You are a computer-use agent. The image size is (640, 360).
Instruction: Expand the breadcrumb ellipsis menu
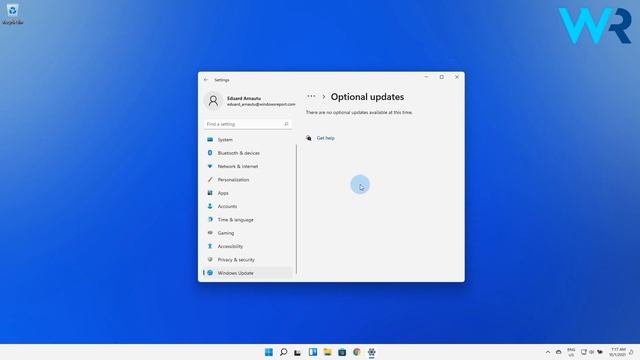(x=311, y=96)
